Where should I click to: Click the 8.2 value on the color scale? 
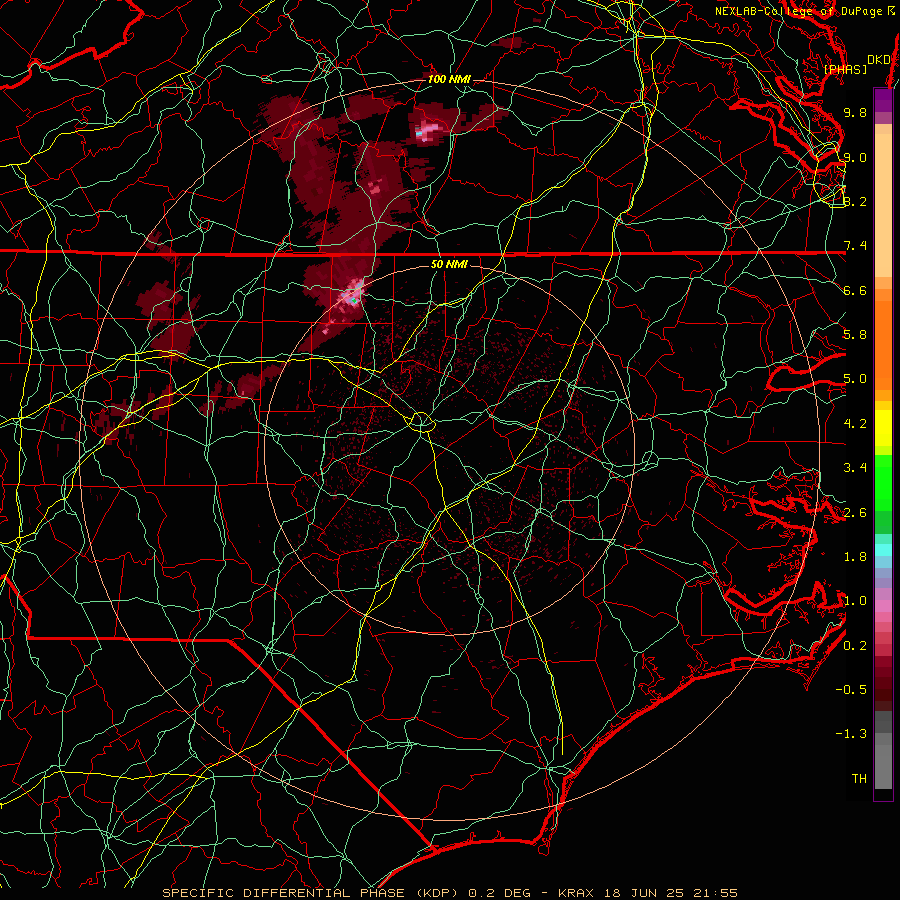[x=855, y=201]
